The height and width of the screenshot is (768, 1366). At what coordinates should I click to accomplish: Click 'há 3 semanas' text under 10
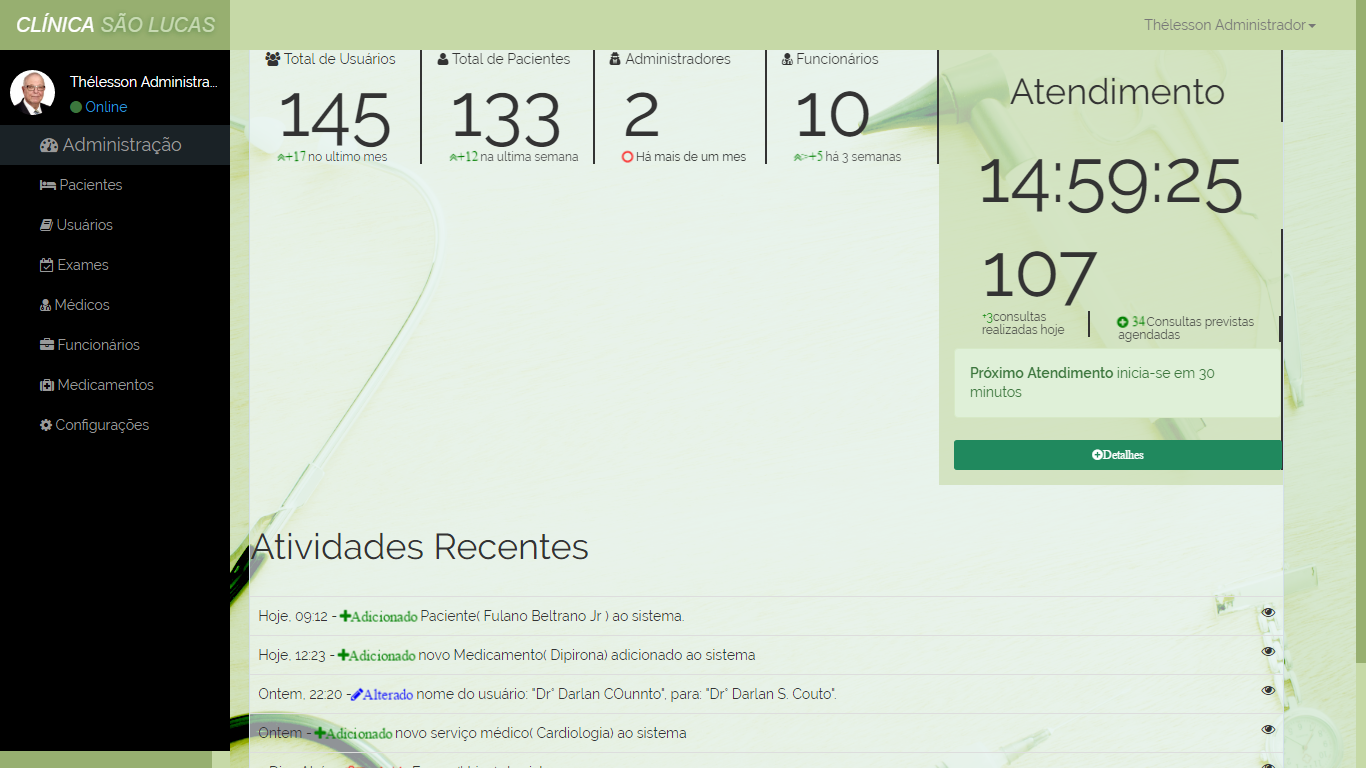[863, 157]
